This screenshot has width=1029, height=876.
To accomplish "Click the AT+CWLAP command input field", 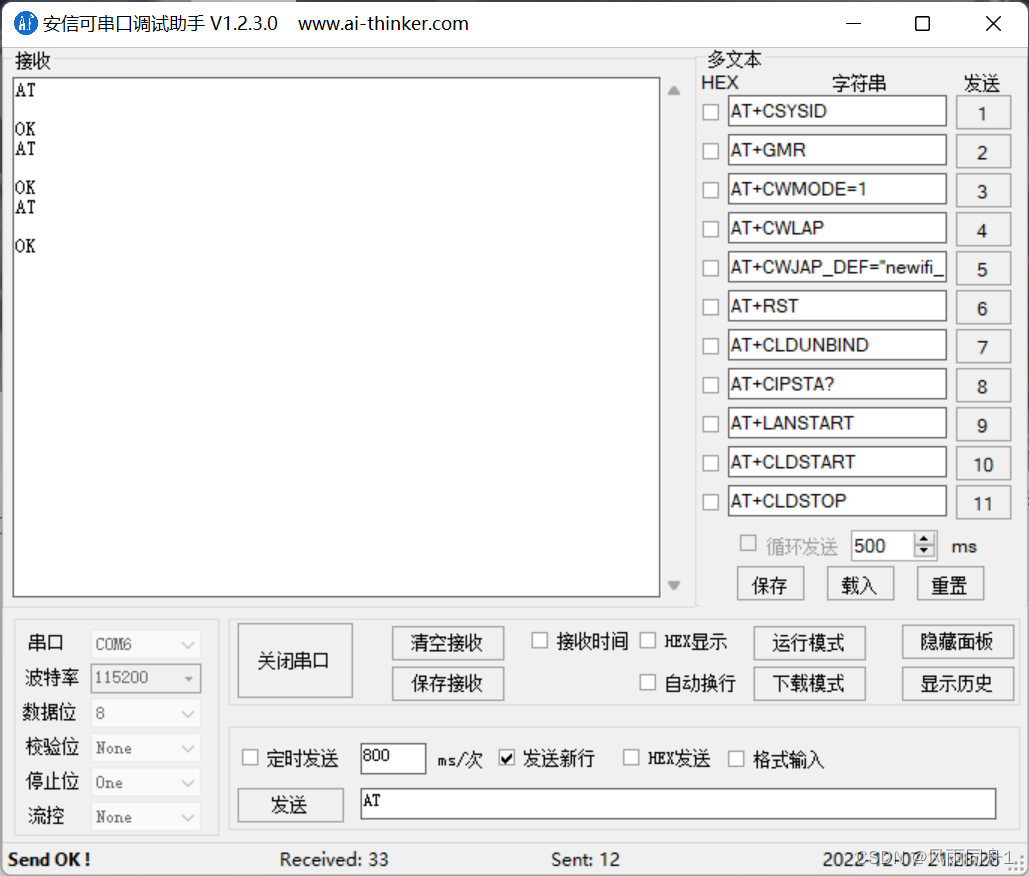I will 837,228.
